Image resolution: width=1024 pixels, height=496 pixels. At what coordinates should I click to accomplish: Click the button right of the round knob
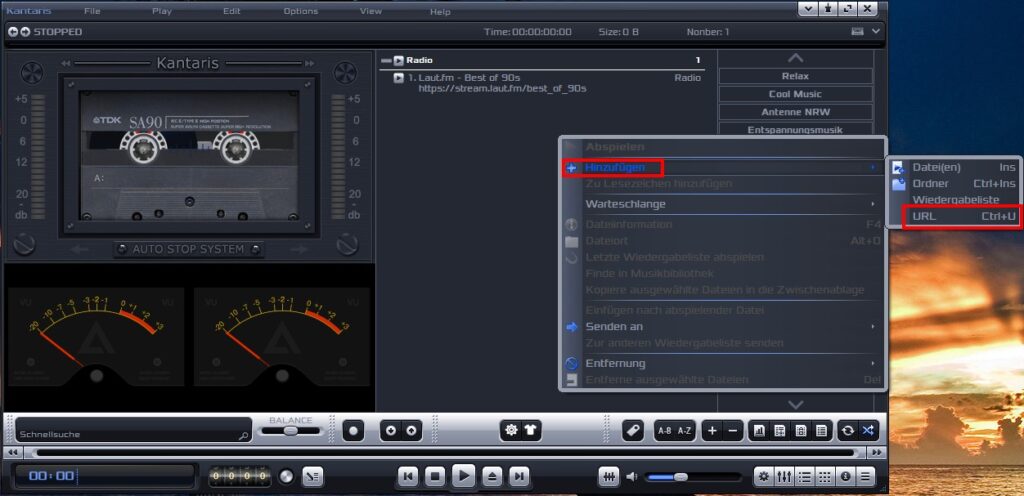coord(312,476)
